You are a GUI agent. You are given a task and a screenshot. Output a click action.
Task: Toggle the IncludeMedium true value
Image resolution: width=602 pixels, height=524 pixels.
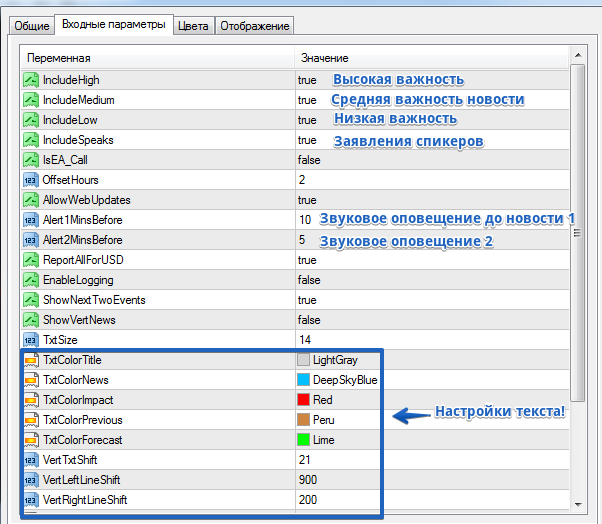coord(307,100)
